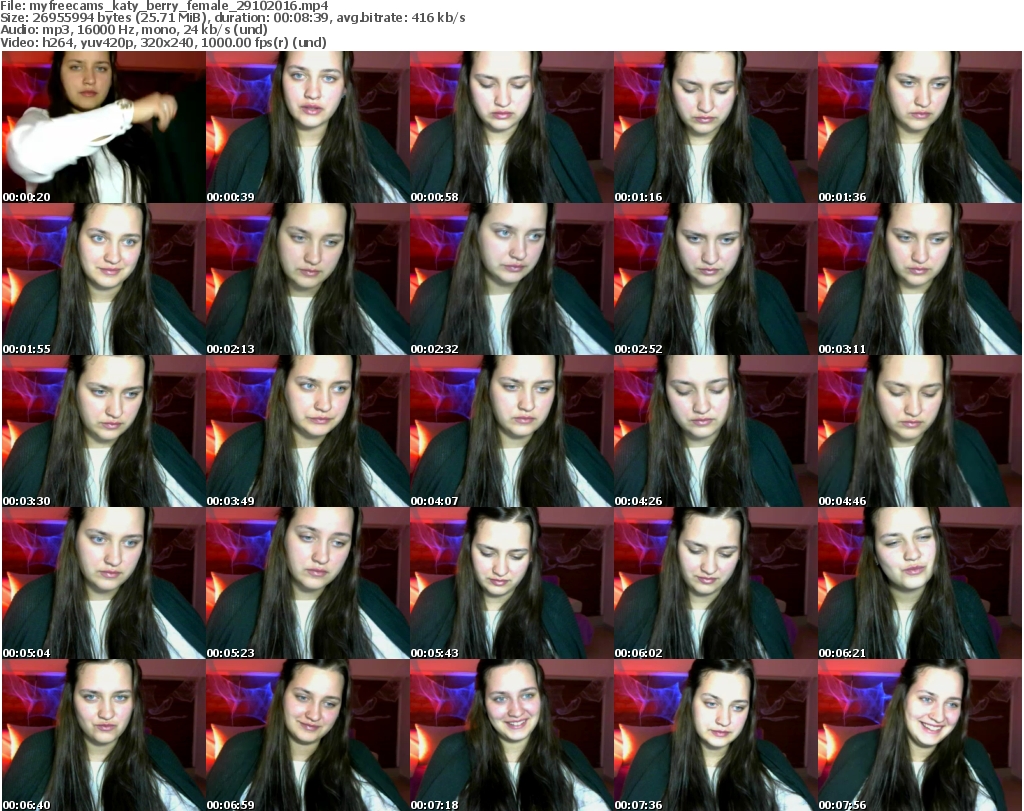This screenshot has height=811, width=1024.
Task: Open the frame at 00:02:13
Action: (x=308, y=279)
